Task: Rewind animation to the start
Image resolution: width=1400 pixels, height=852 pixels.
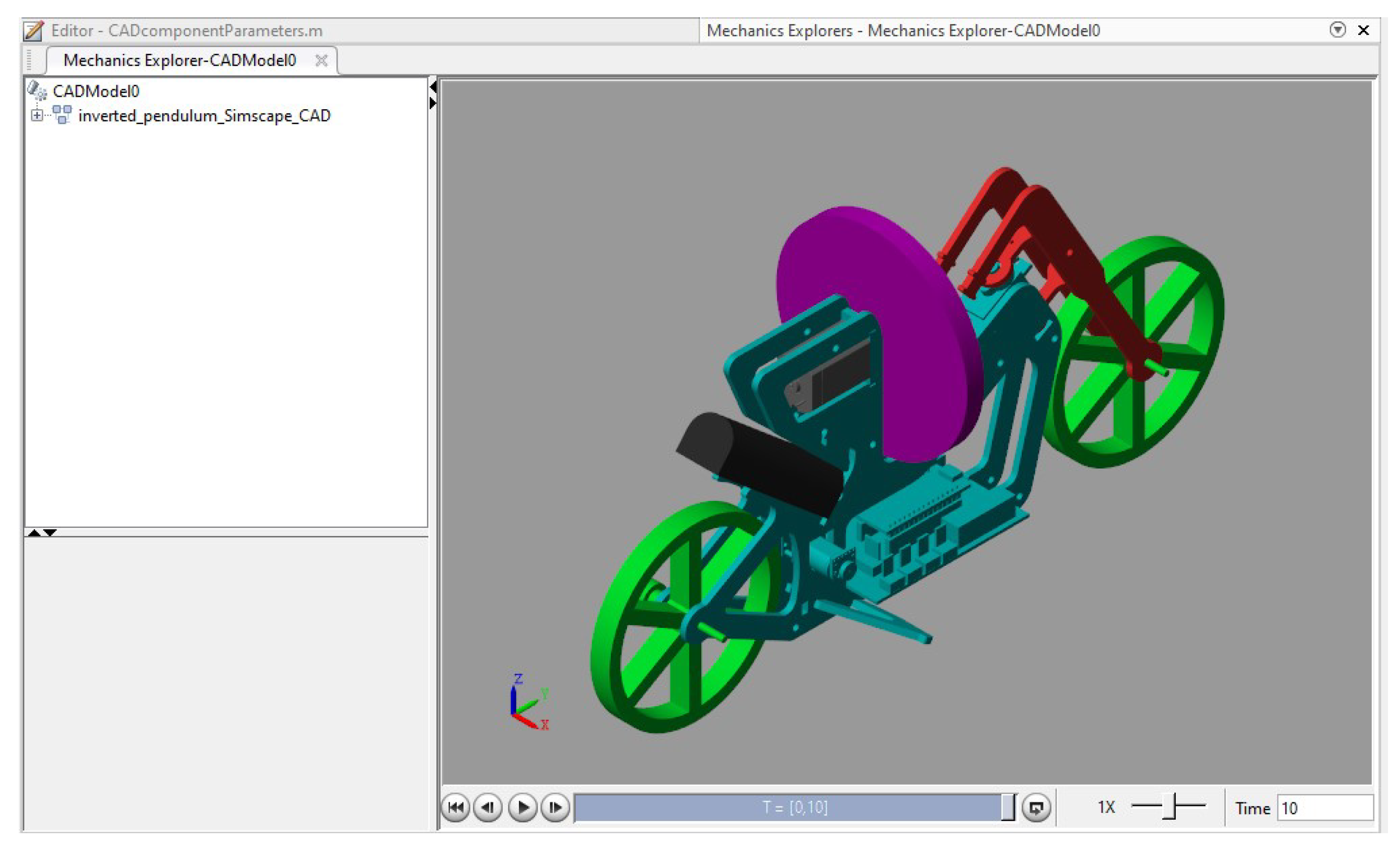Action: 455,807
